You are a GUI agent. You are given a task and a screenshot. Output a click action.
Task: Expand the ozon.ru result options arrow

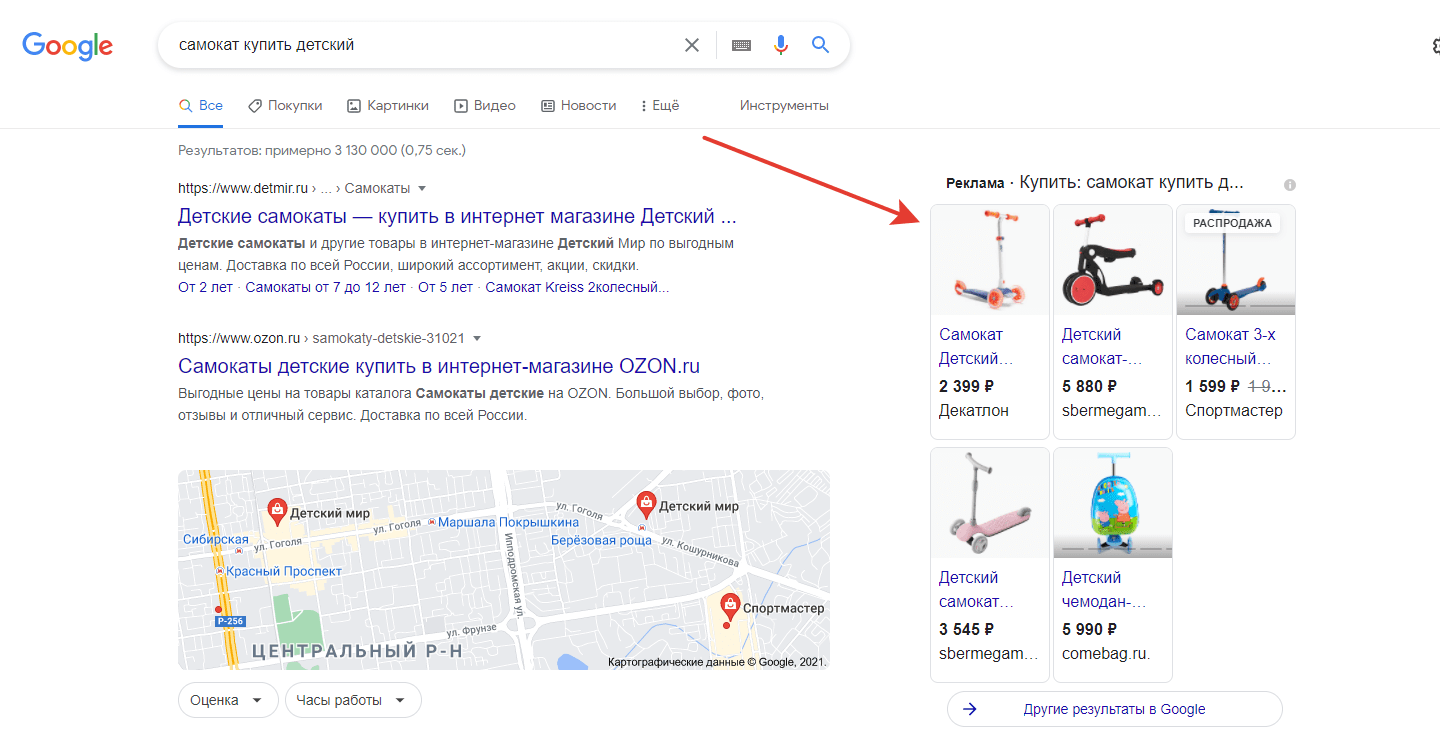(x=477, y=338)
